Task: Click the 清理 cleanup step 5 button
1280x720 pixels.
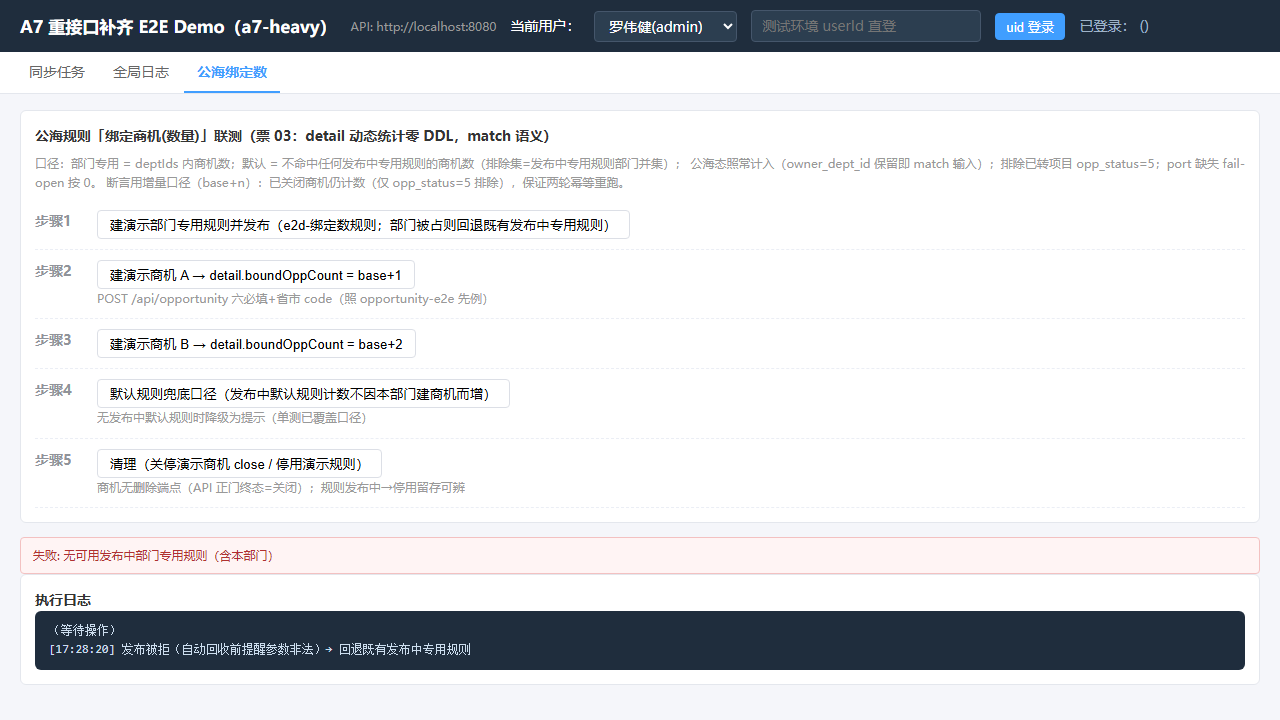Action: pos(239,464)
